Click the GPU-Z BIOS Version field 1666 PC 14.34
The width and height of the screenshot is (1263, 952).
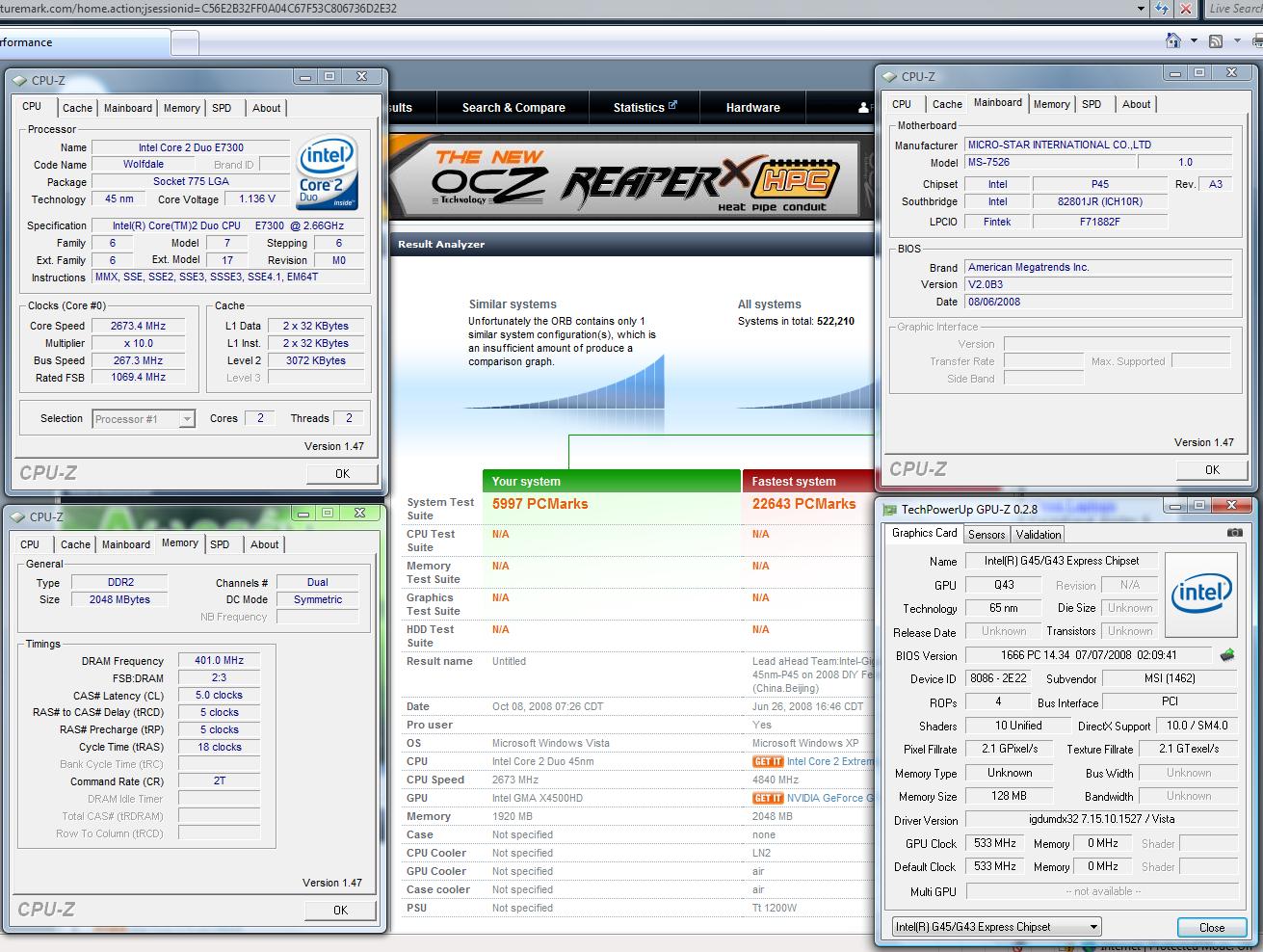click(1090, 655)
